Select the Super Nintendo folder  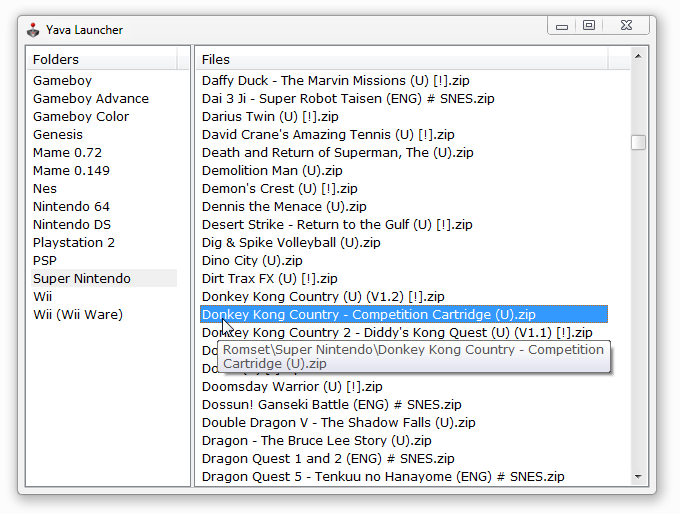[x=104, y=278]
